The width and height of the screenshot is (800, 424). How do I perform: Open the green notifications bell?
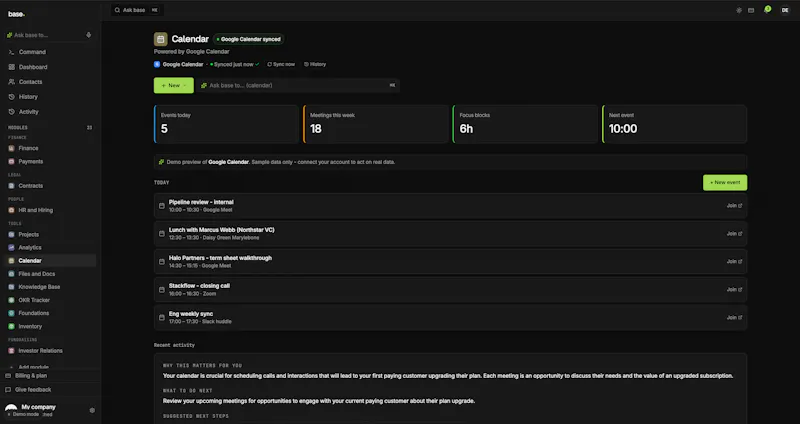(x=767, y=10)
